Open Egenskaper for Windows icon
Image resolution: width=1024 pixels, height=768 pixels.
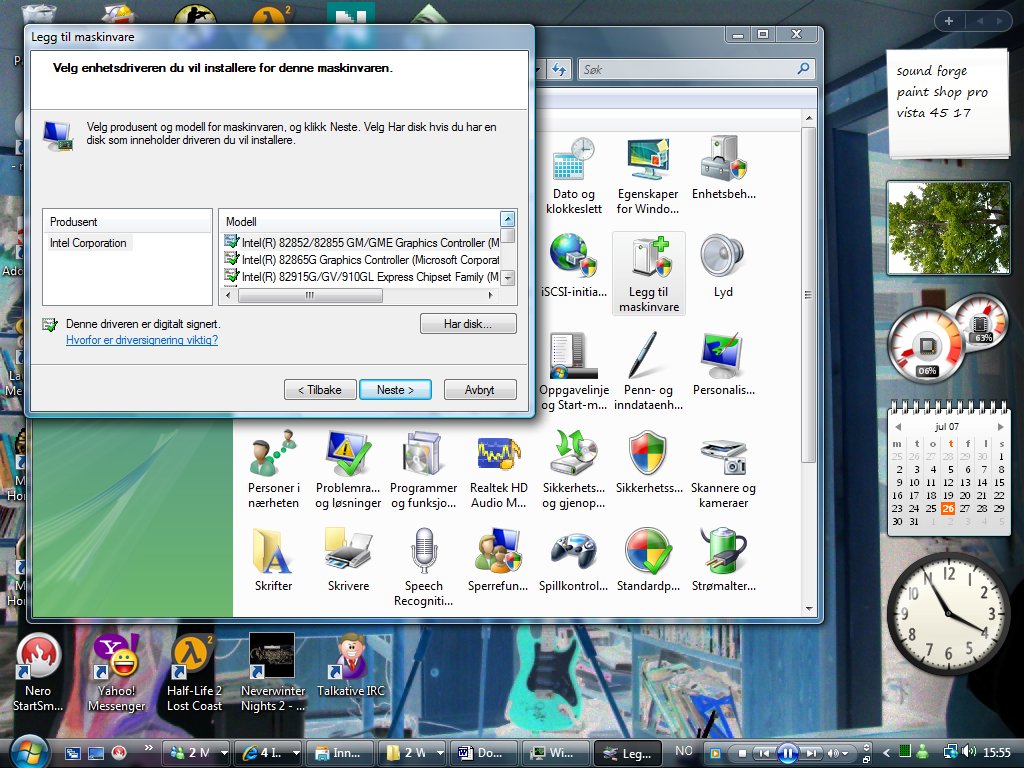648,175
